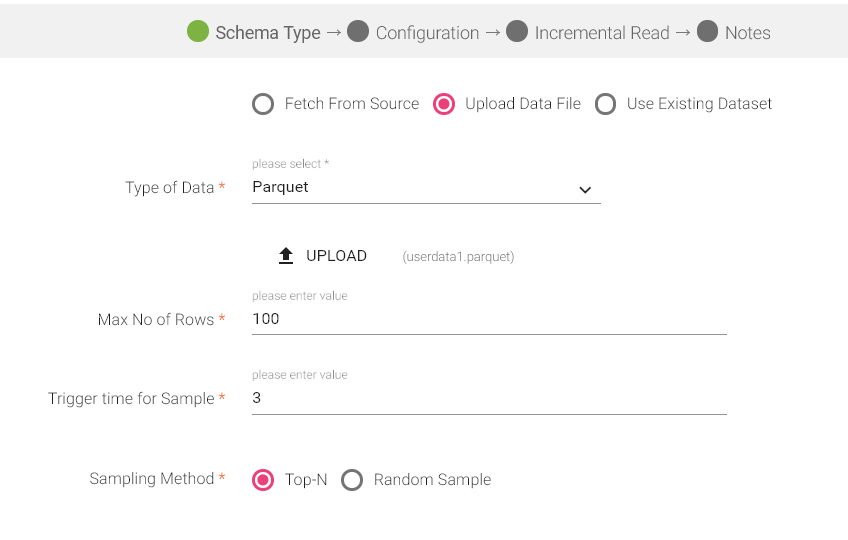This screenshot has height=540, width=848.
Task: Select the Fetch From Source option
Action: click(263, 104)
